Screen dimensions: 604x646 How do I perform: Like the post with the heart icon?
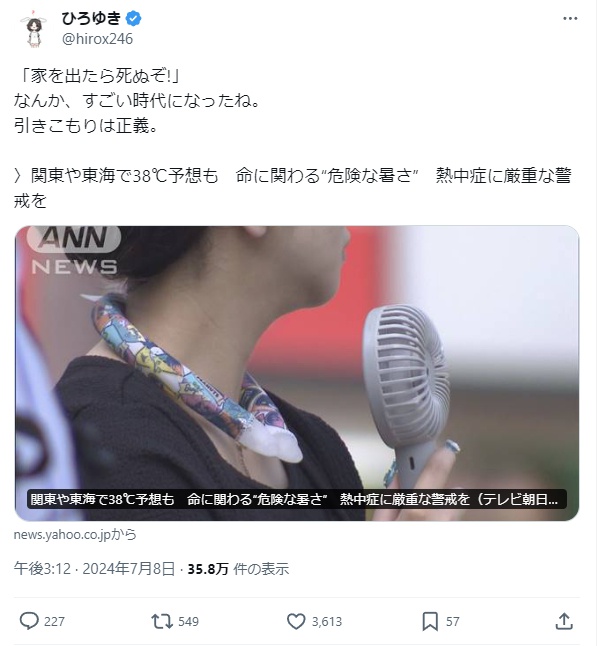[x=296, y=621]
